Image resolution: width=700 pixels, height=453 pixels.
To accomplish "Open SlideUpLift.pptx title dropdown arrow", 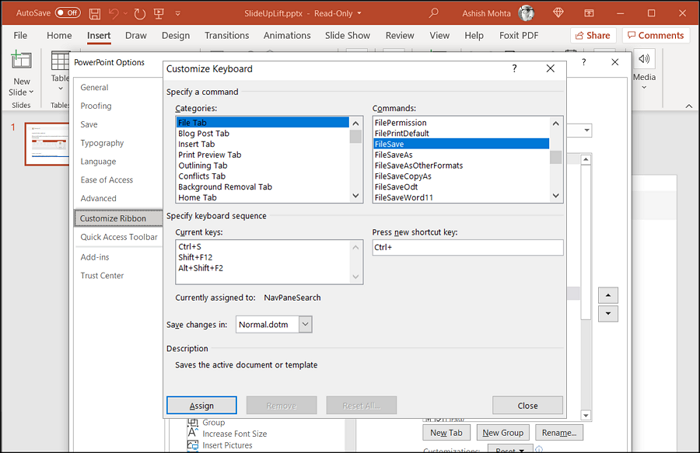I will click(x=359, y=13).
